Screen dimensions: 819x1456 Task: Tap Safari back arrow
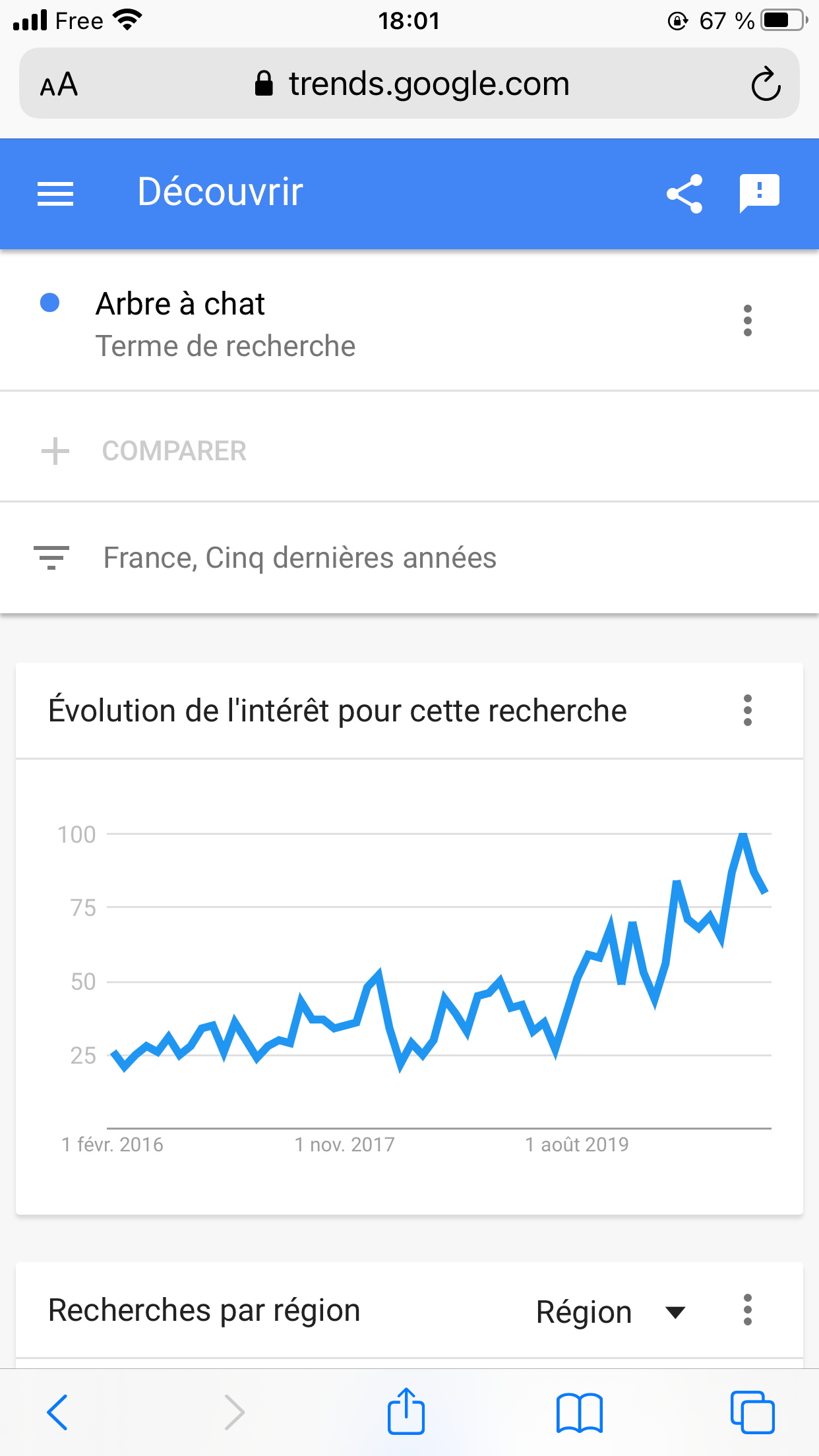[57, 1412]
